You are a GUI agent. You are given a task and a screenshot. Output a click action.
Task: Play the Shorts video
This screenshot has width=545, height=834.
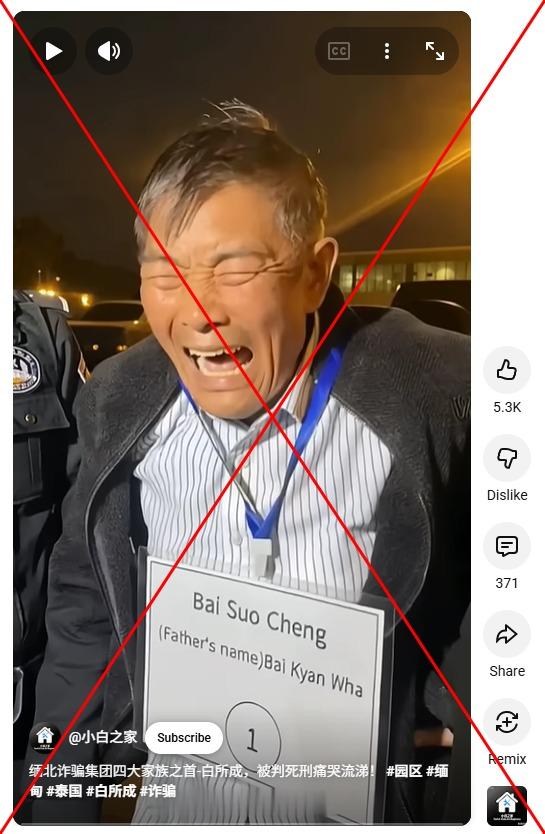pyautogui.click(x=53, y=51)
